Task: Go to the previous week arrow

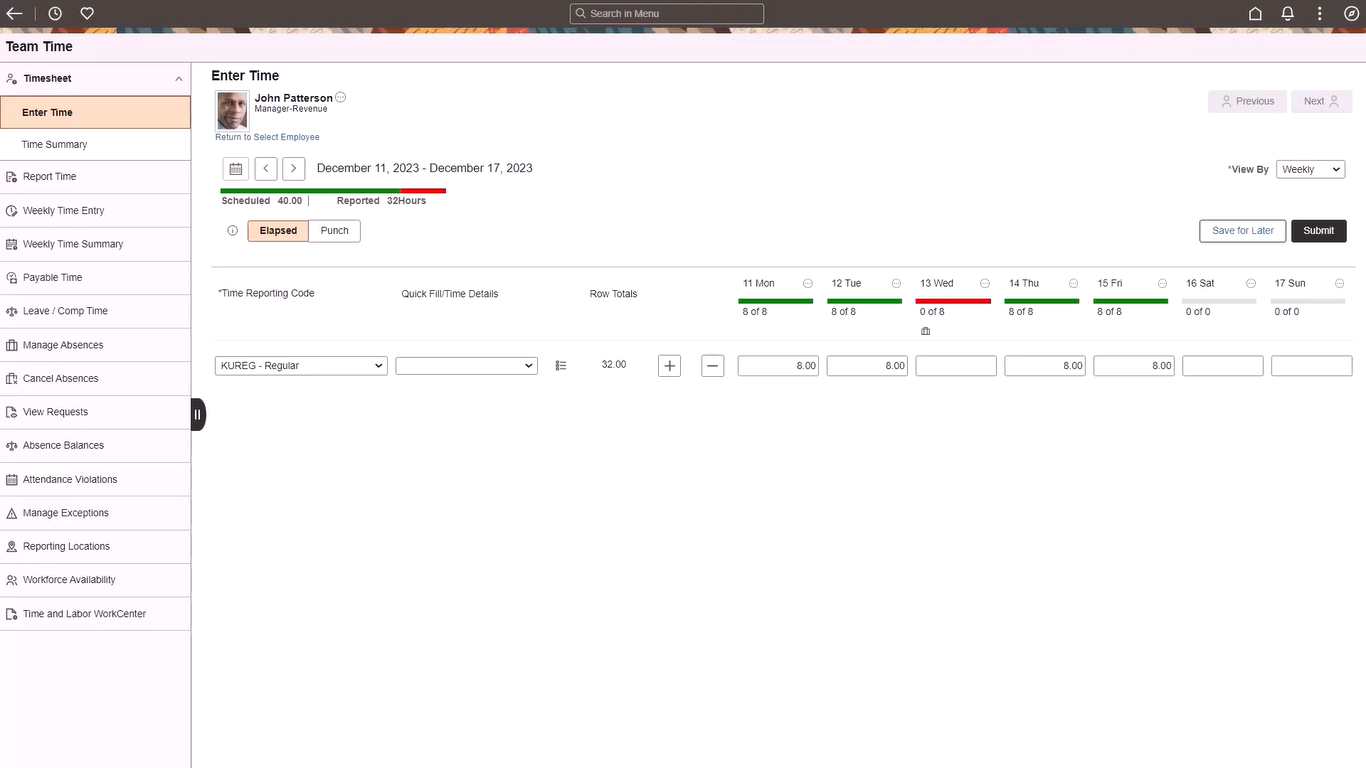Action: [x=266, y=169]
